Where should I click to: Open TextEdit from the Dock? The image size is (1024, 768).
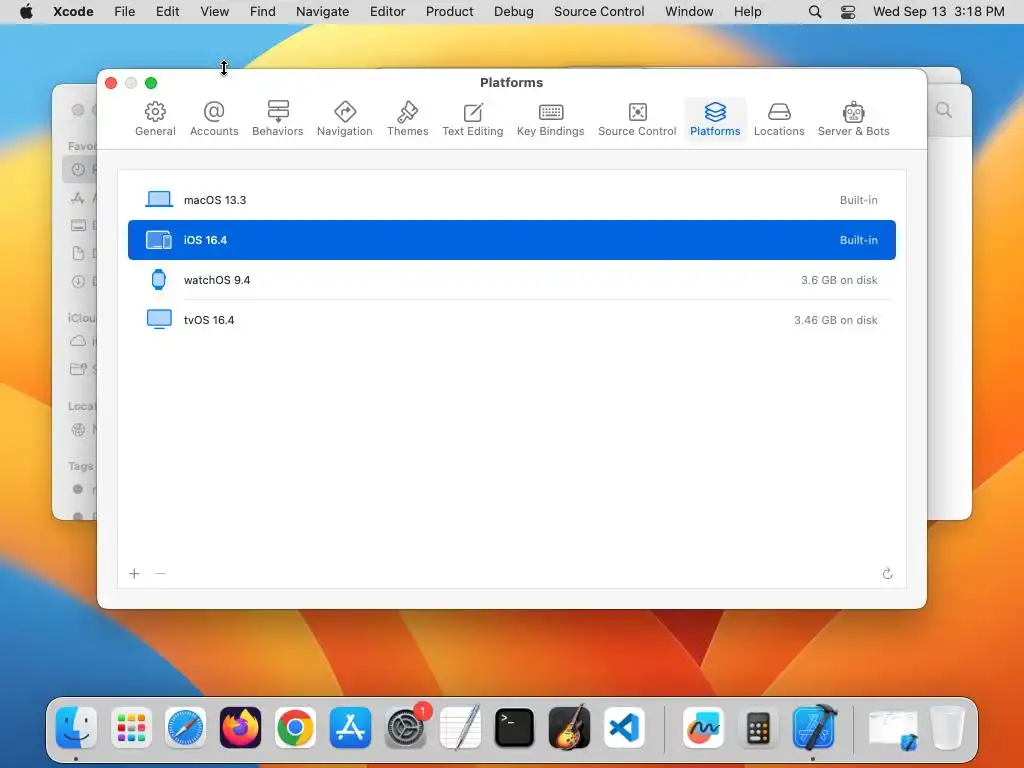[460, 728]
